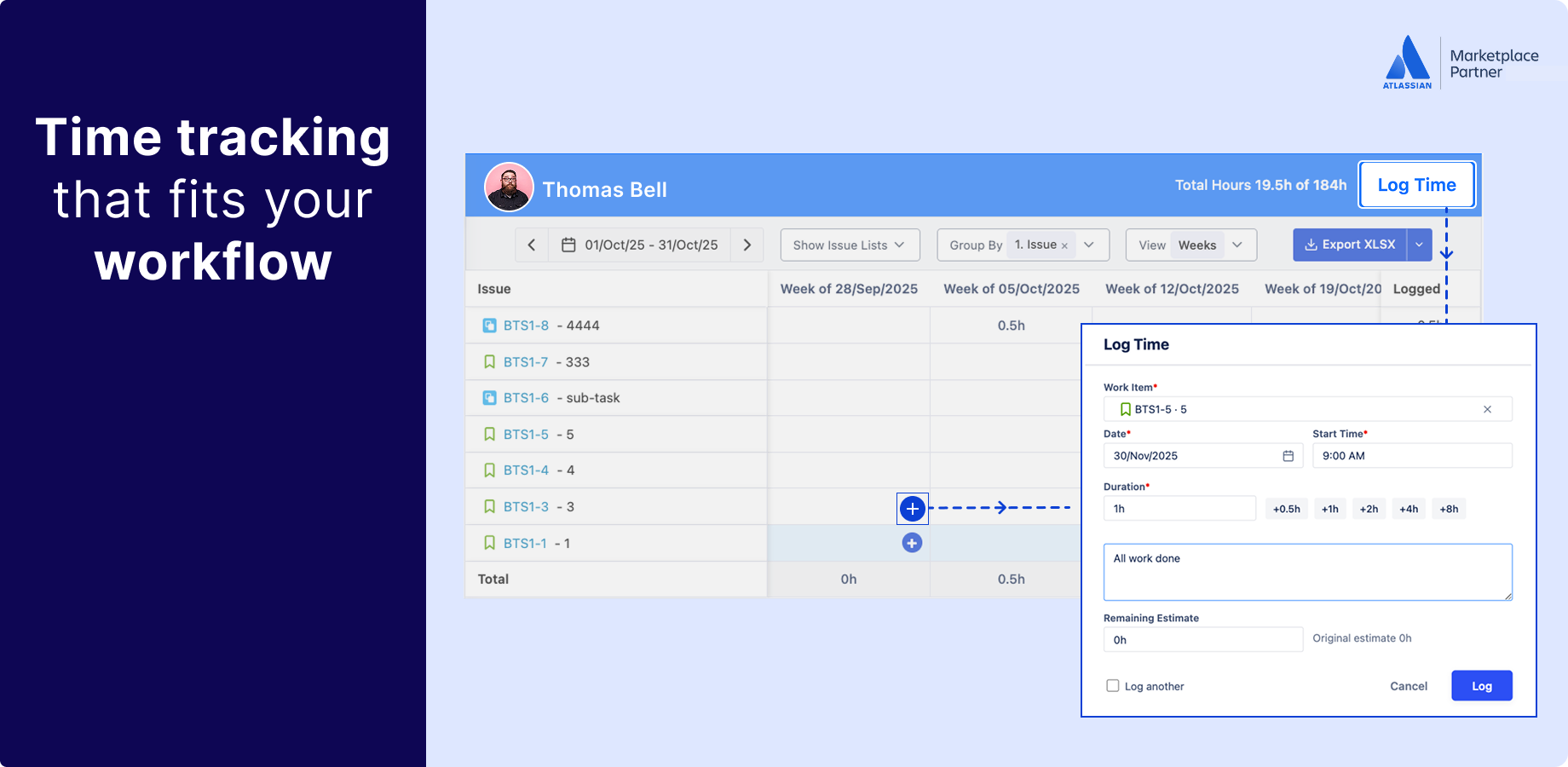The width and height of the screenshot is (1568, 767).
Task: Click the previous period arrow
Action: coord(531,245)
